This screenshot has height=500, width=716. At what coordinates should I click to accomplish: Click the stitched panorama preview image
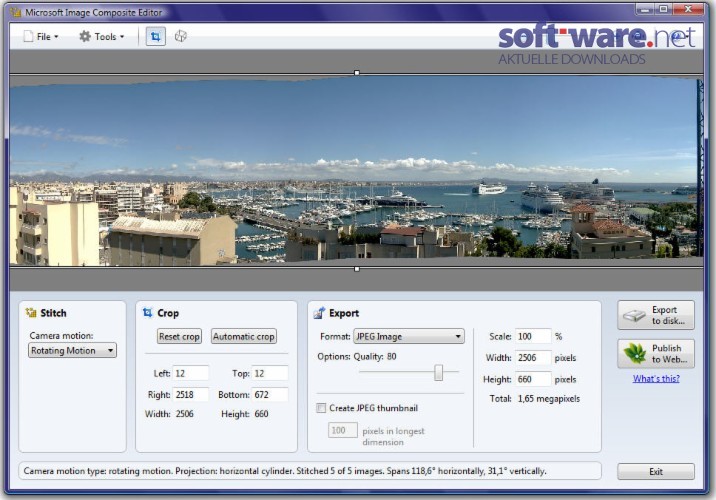[356, 171]
